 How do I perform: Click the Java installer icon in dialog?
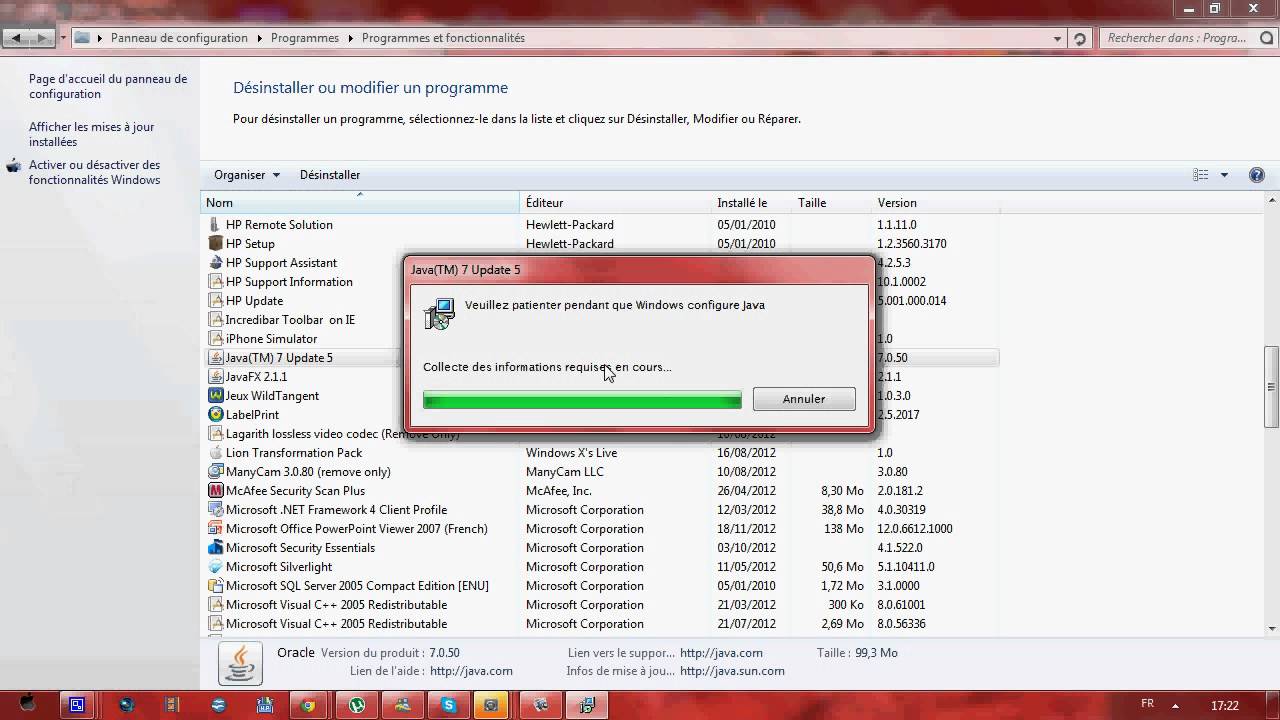tap(439, 313)
